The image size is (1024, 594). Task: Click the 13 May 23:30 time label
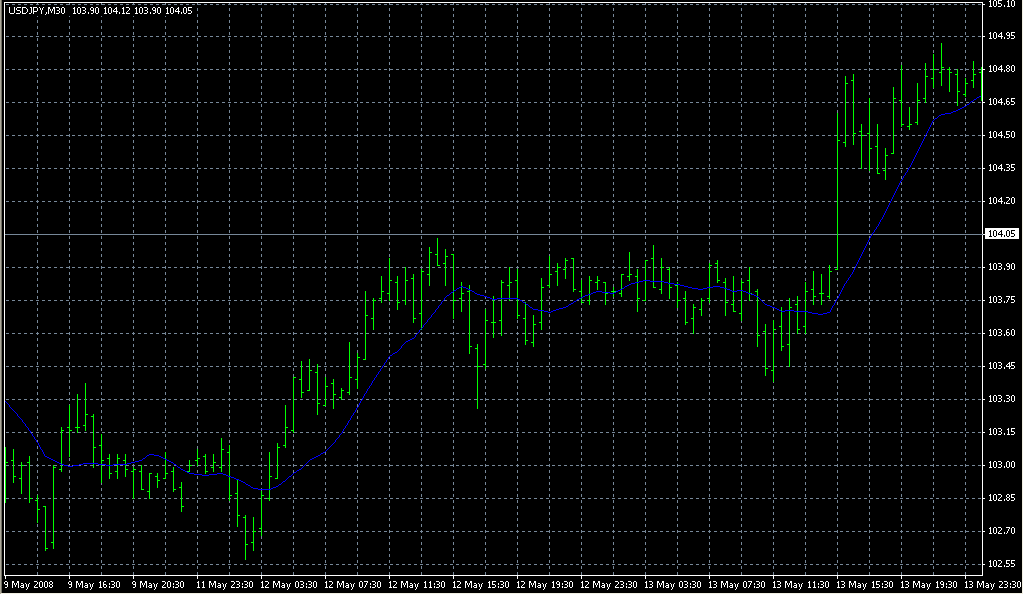(993, 584)
